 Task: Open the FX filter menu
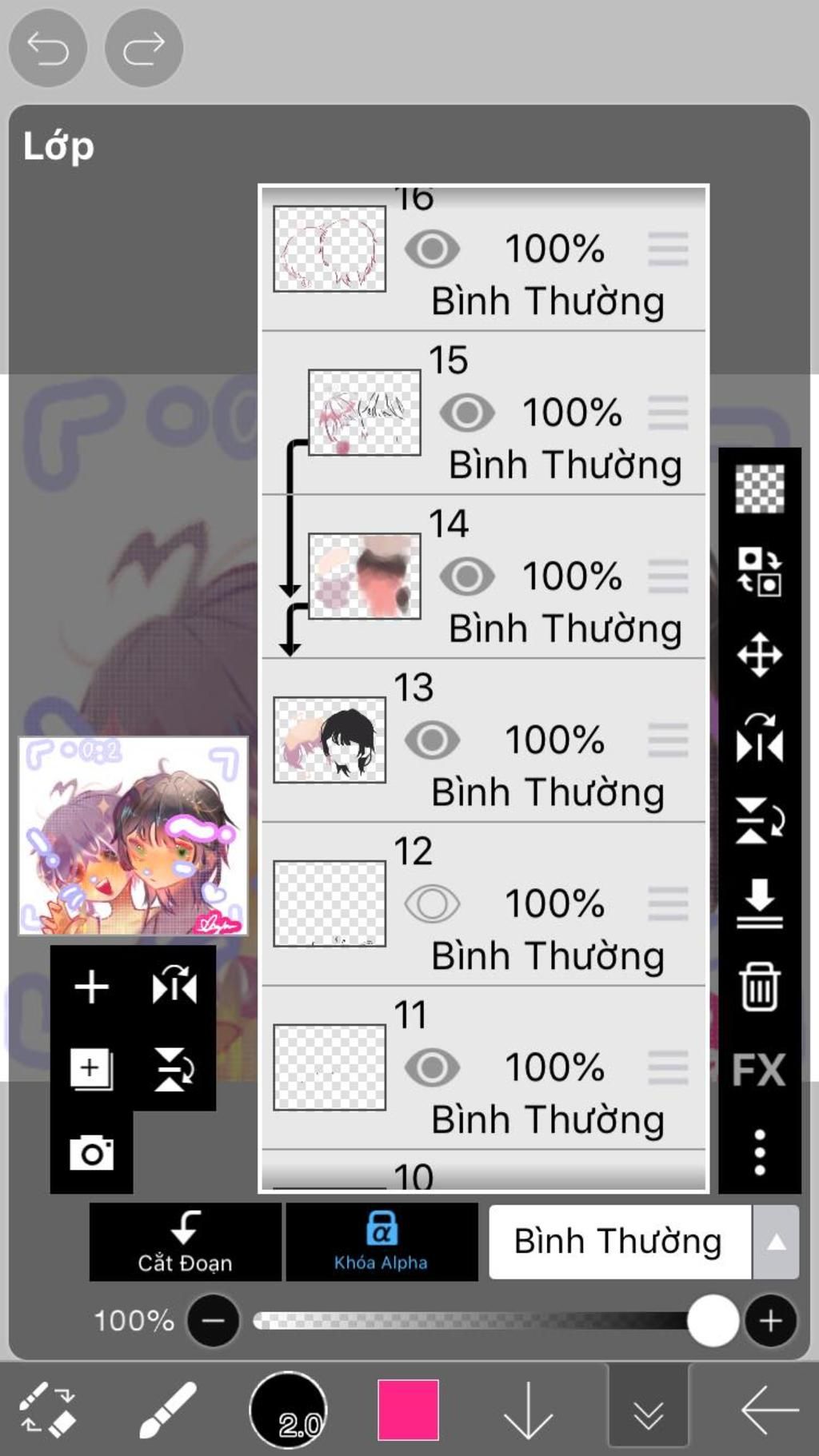[759, 1069]
